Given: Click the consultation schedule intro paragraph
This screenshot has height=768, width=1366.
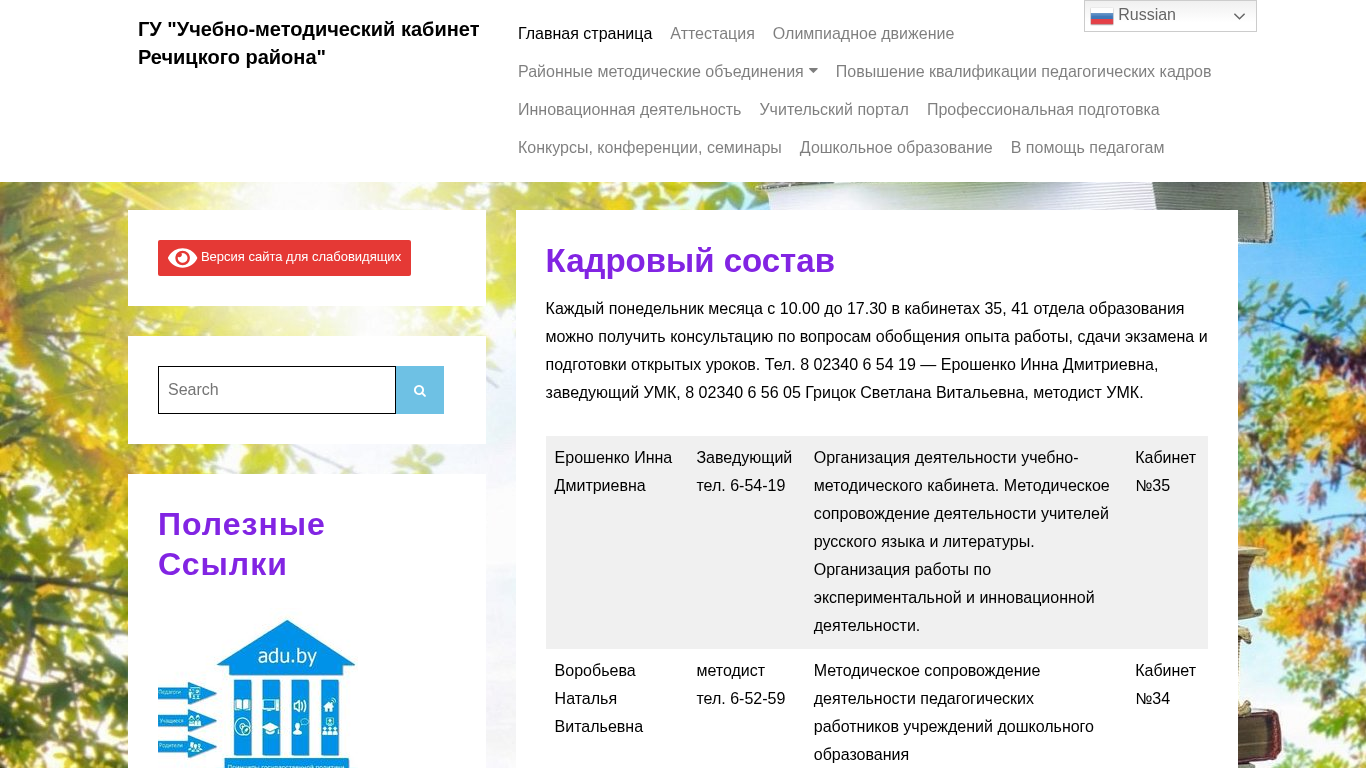Looking at the screenshot, I should [877, 351].
